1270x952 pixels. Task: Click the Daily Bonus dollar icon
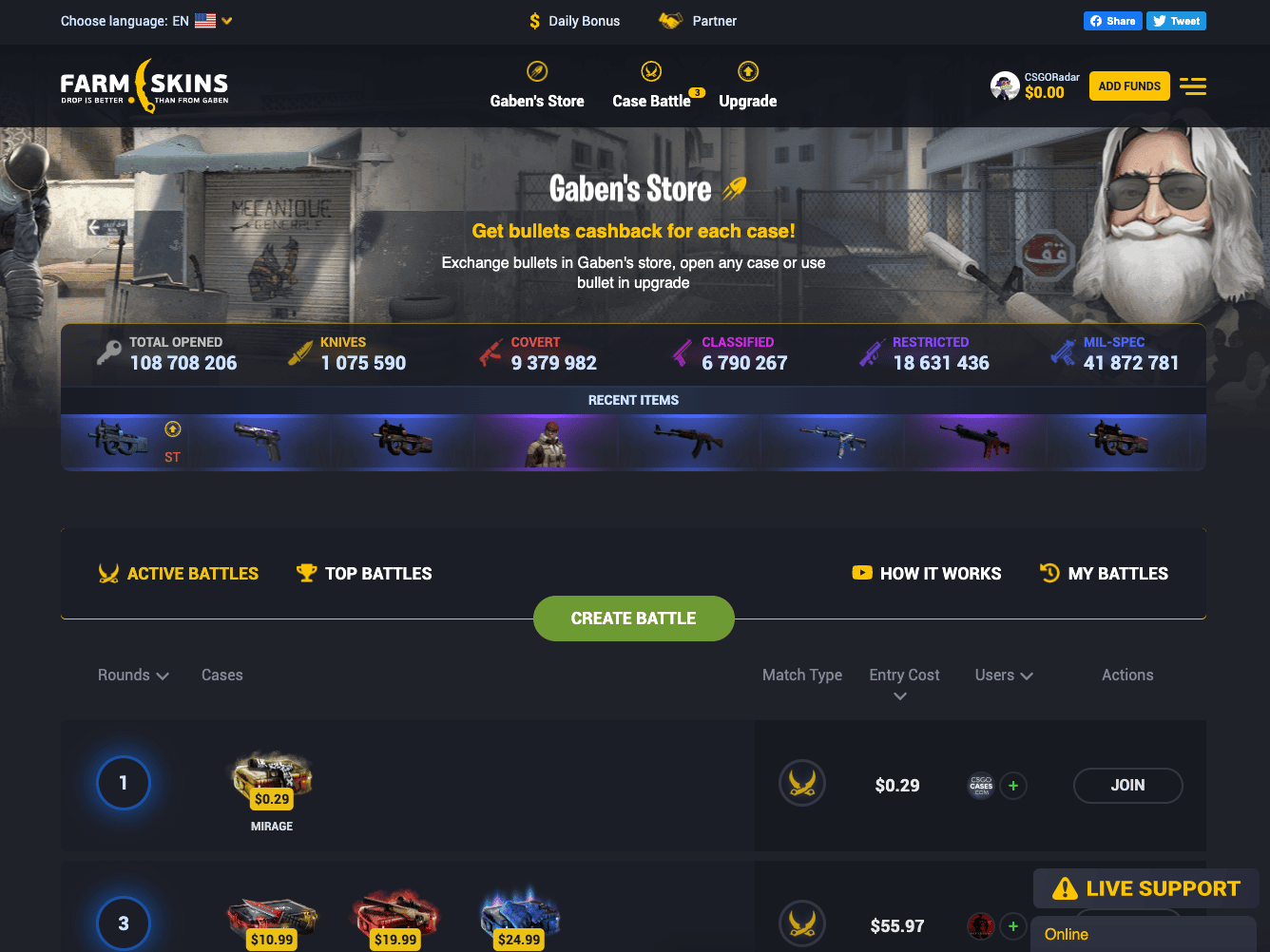[535, 21]
